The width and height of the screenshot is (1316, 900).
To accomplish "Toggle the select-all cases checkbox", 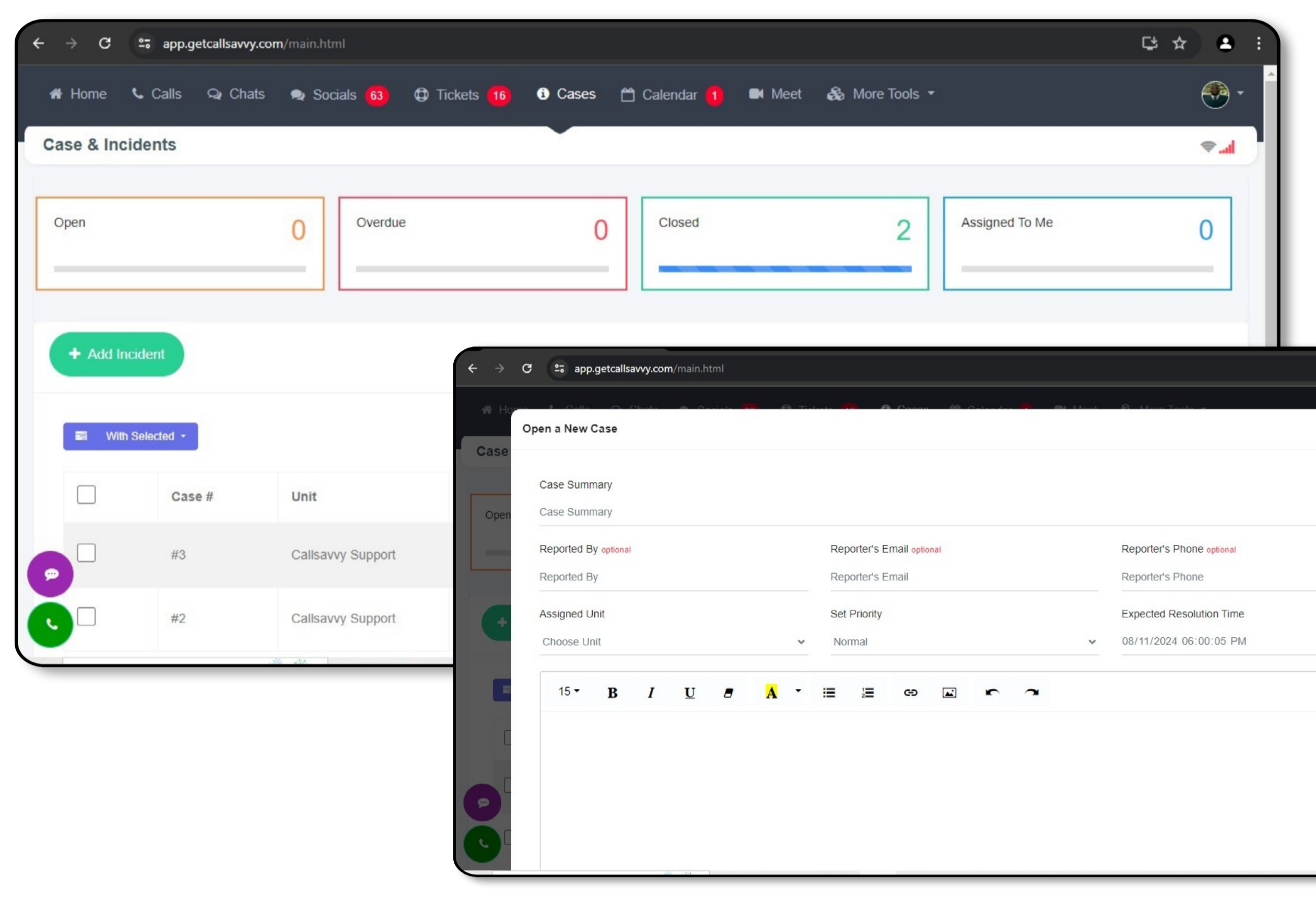I will coord(86,495).
